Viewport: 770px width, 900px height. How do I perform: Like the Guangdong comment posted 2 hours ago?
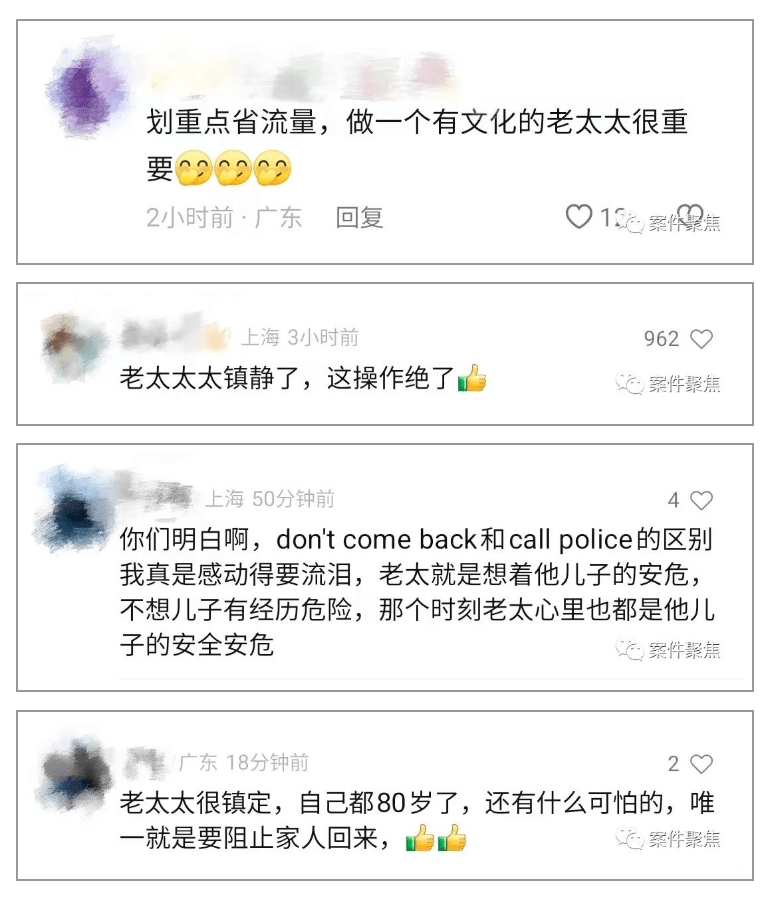(579, 217)
